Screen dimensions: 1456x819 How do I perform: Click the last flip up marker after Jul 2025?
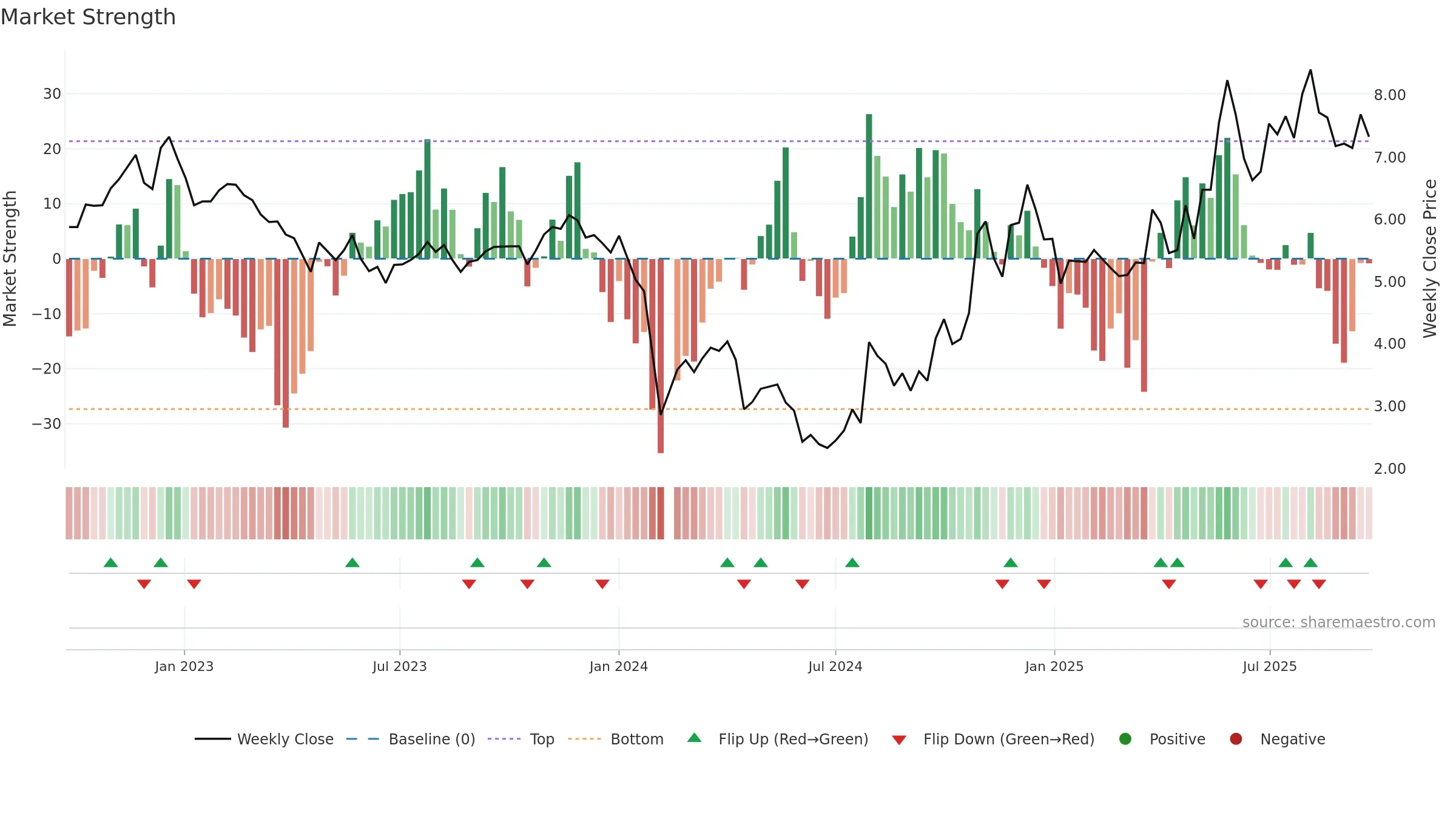point(1310,562)
